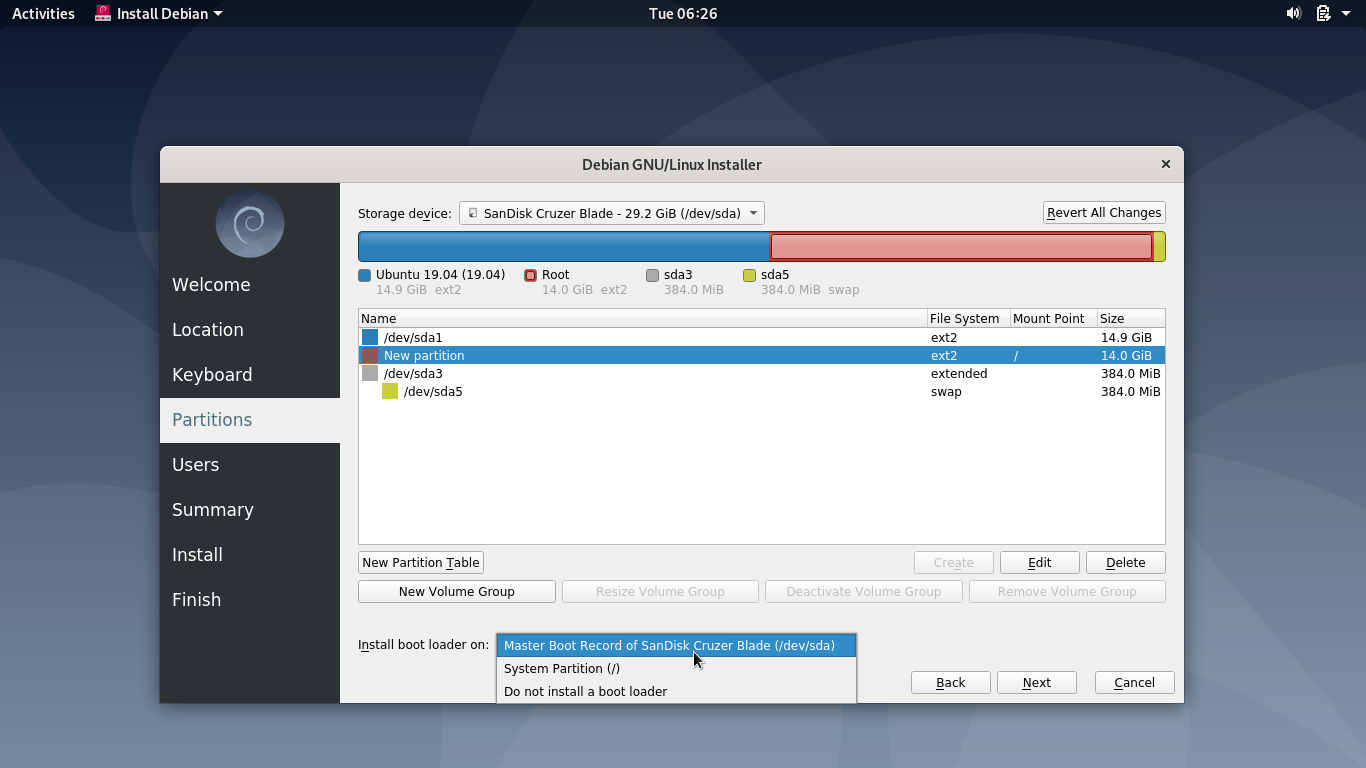Go to the Location step
The image size is (1366, 768).
coord(250,330)
